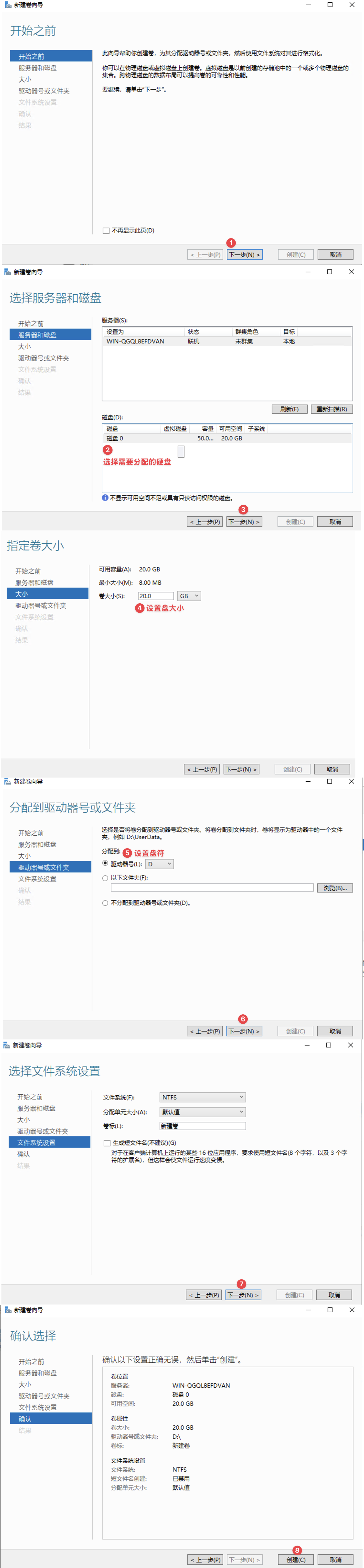Click 下一步(N) on the 开始之前 page
Viewport: 364px width, 1568px height.
244,254
